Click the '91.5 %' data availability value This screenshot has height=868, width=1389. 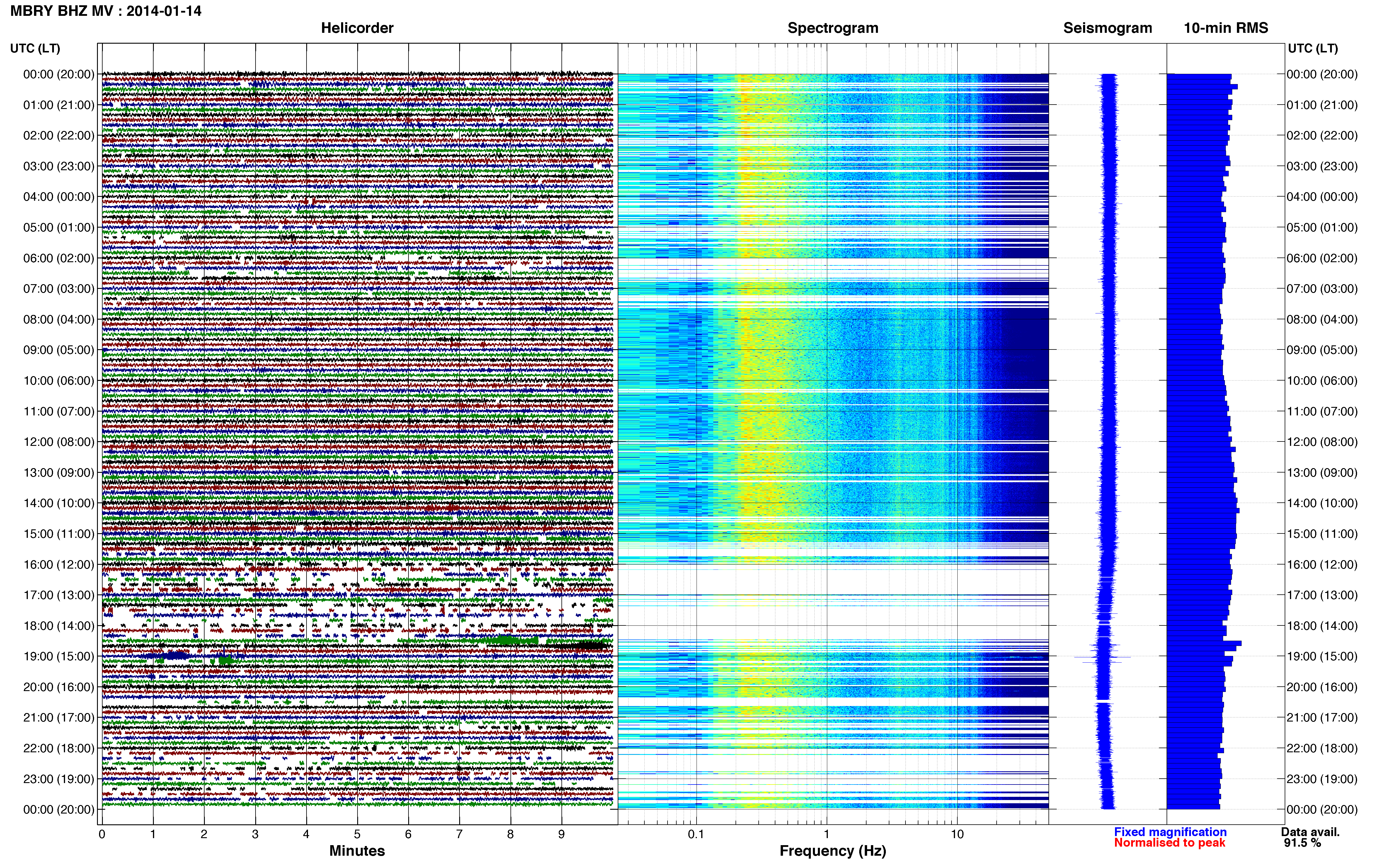coord(1303,843)
